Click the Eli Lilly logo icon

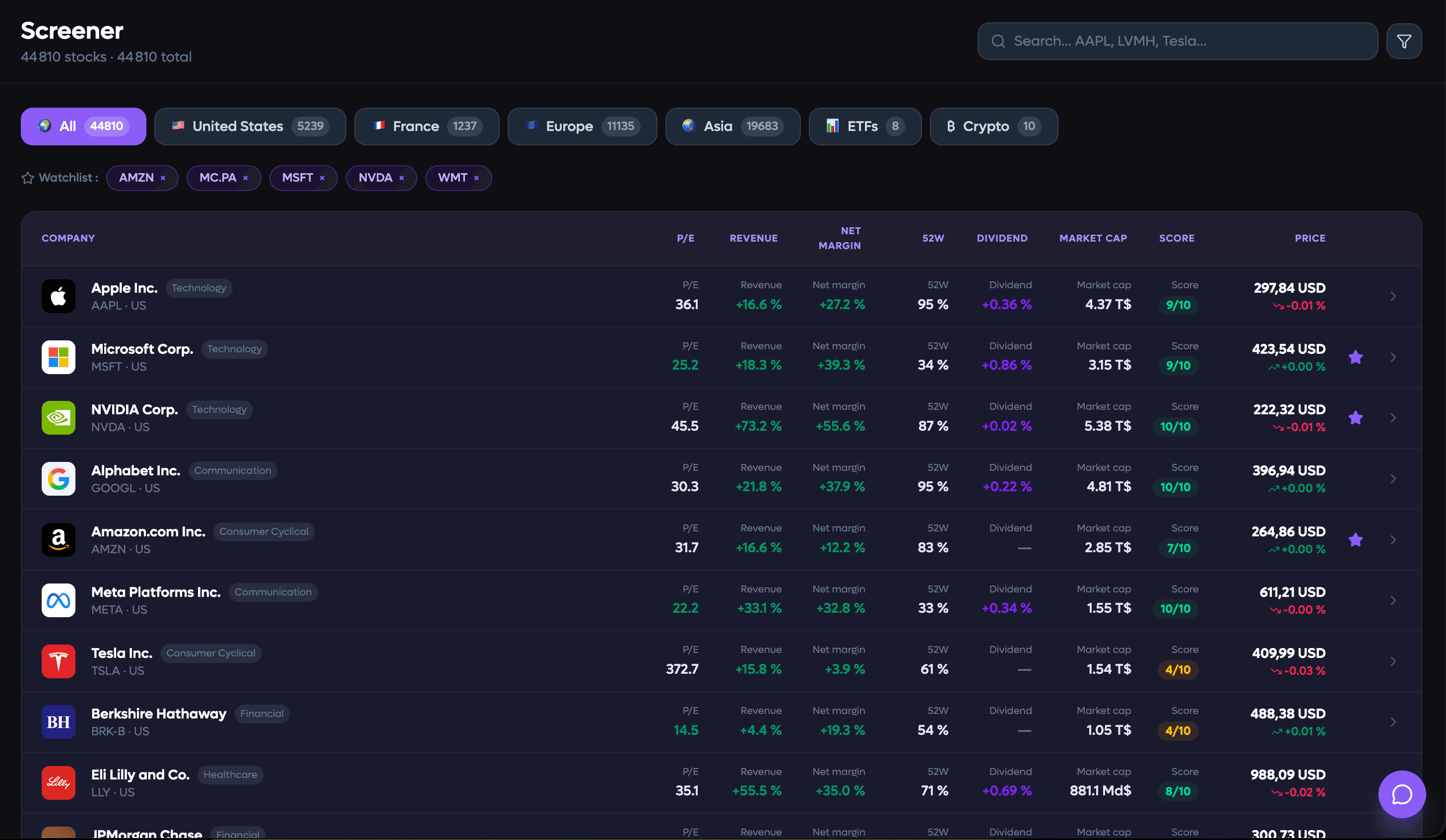59,782
